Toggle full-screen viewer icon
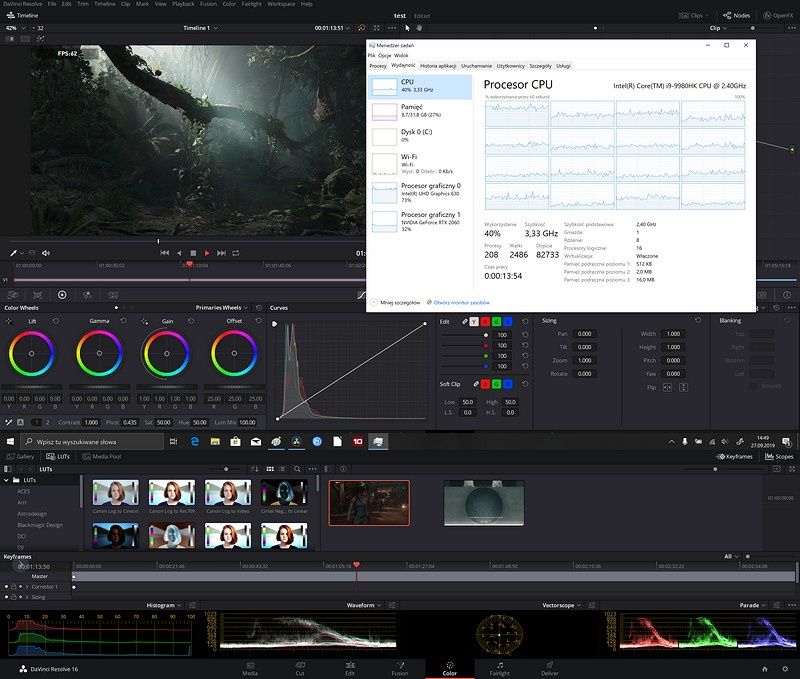This screenshot has height=679, width=800. click(377, 28)
